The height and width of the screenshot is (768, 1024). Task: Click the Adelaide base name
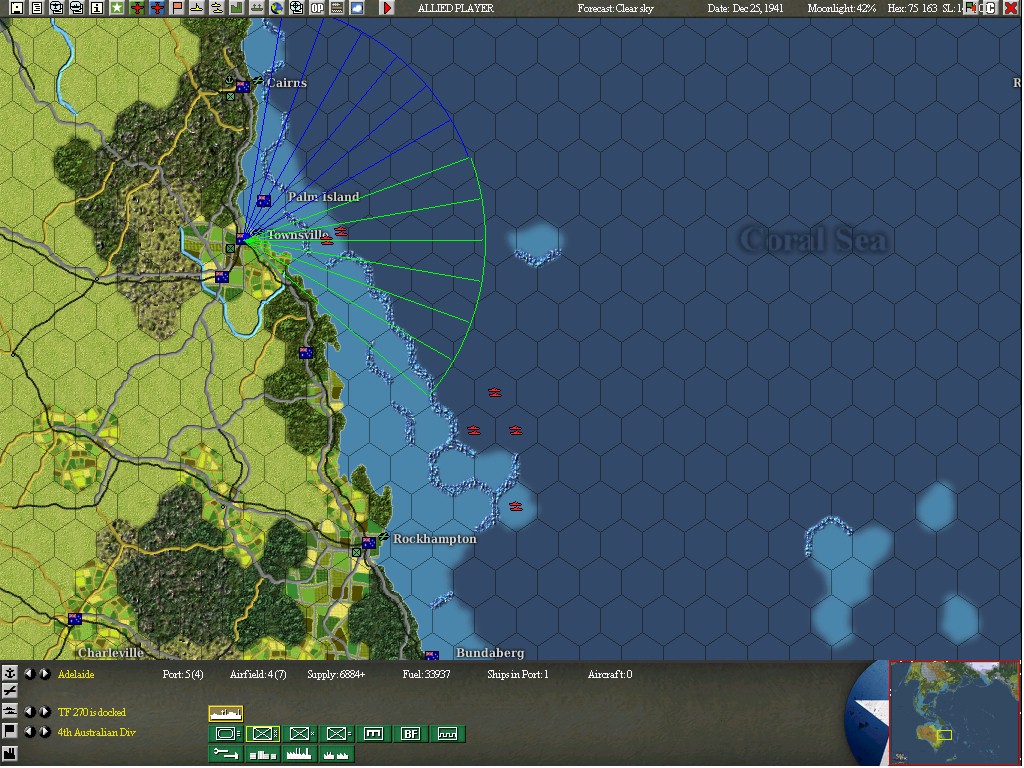(76, 674)
